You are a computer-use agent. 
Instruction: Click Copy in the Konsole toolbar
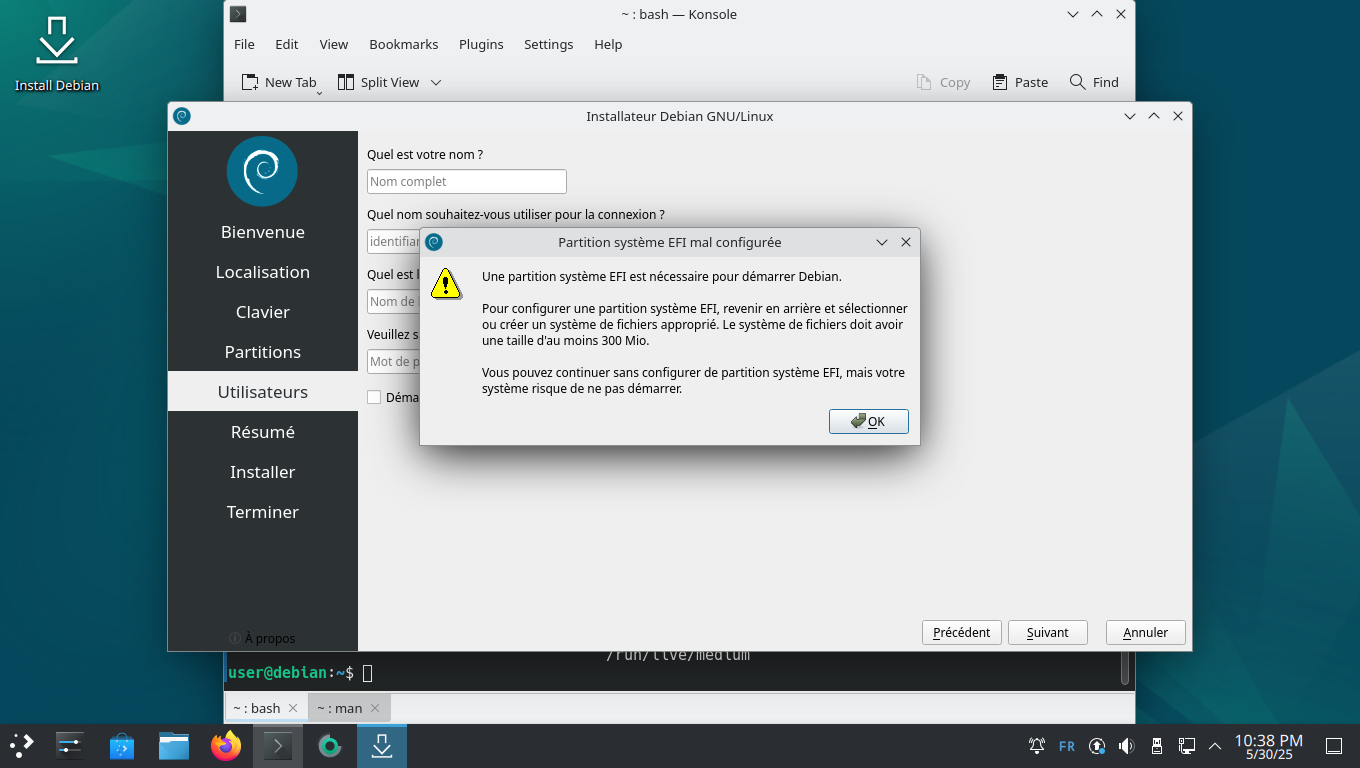943,82
